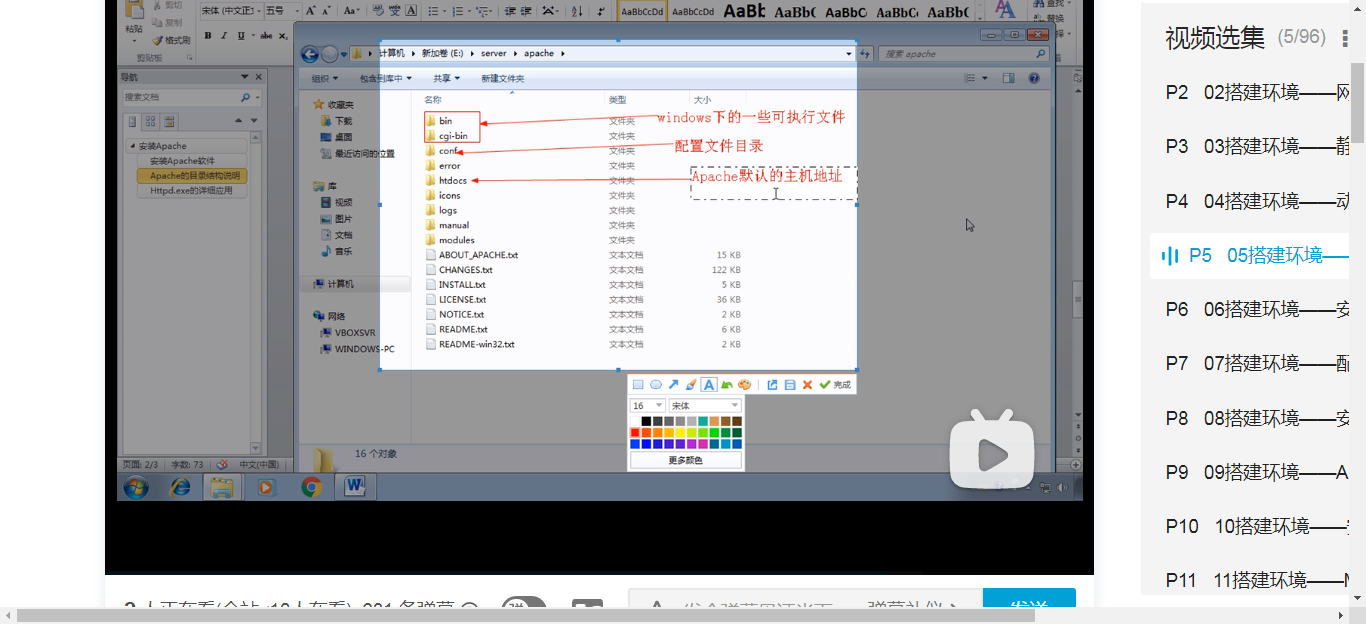
Task: Select the README-win32.txt file
Action: tap(470, 344)
